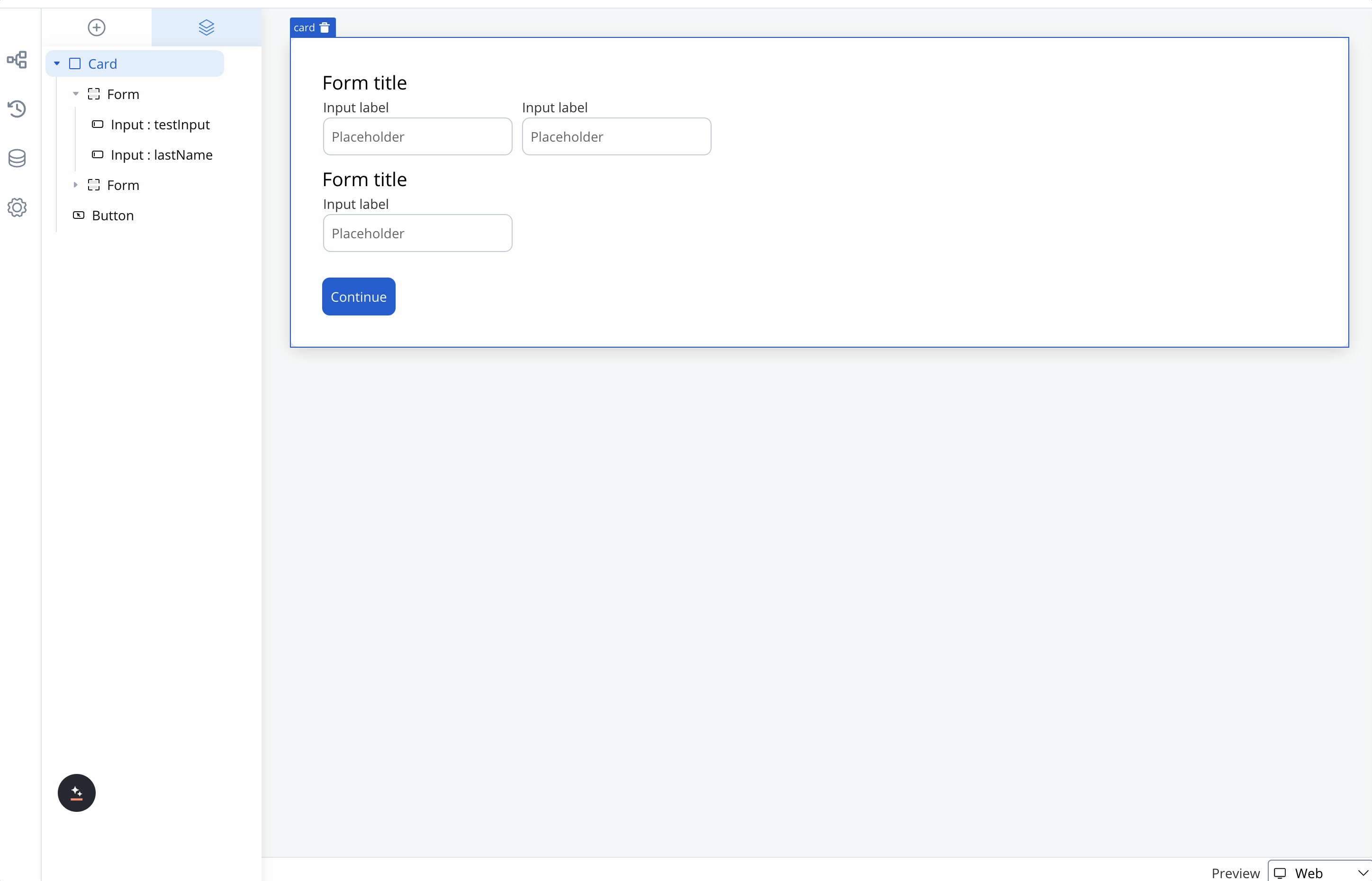Expand the second Form tree node

point(75,185)
